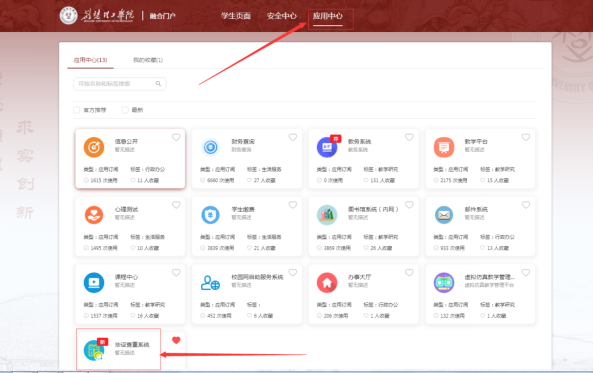Screen dimensions: 593x373
Task: Favorite the 校园网自助服务系统 app with its heart
Action: pos(293,273)
